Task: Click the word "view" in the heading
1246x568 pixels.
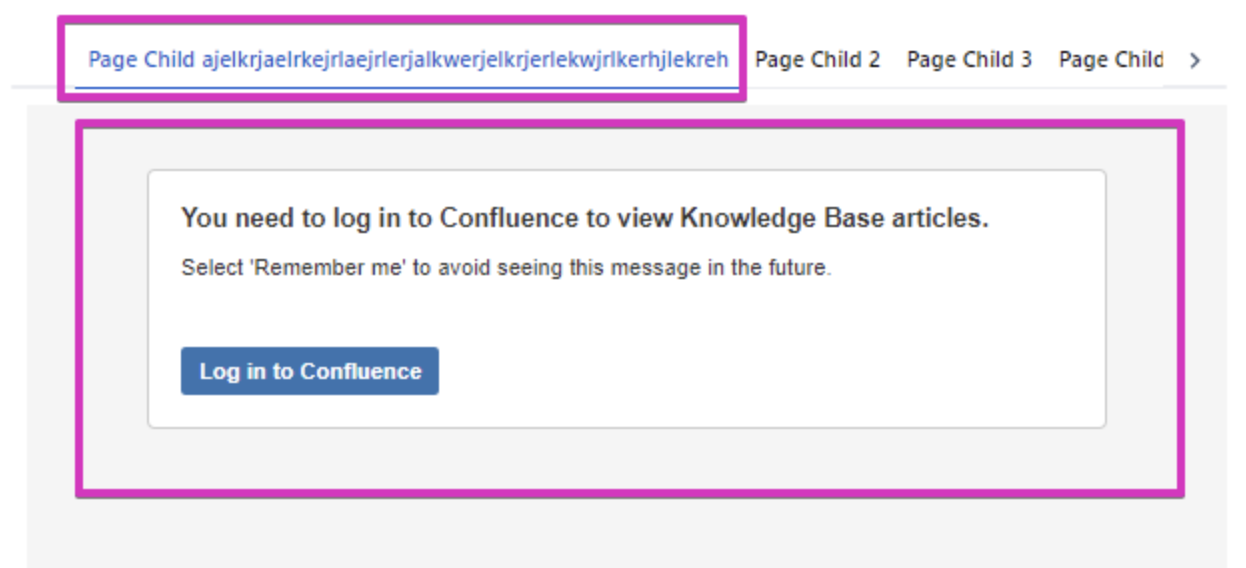Action: pos(645,219)
